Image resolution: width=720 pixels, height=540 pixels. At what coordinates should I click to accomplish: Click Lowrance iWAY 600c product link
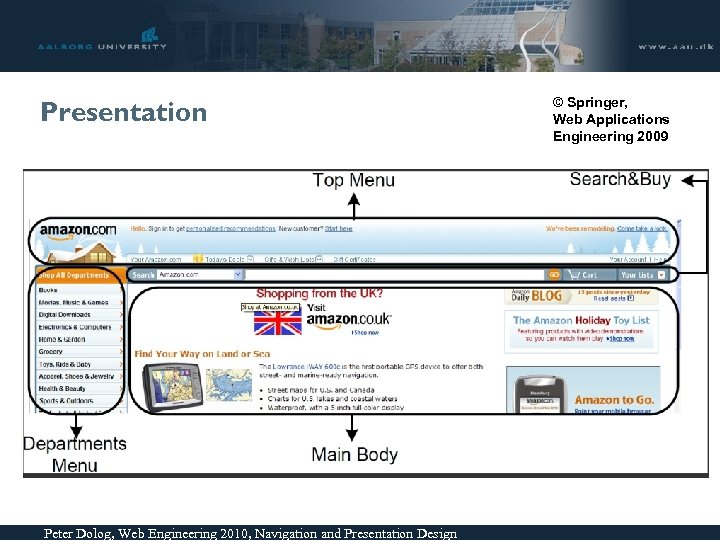[306, 366]
